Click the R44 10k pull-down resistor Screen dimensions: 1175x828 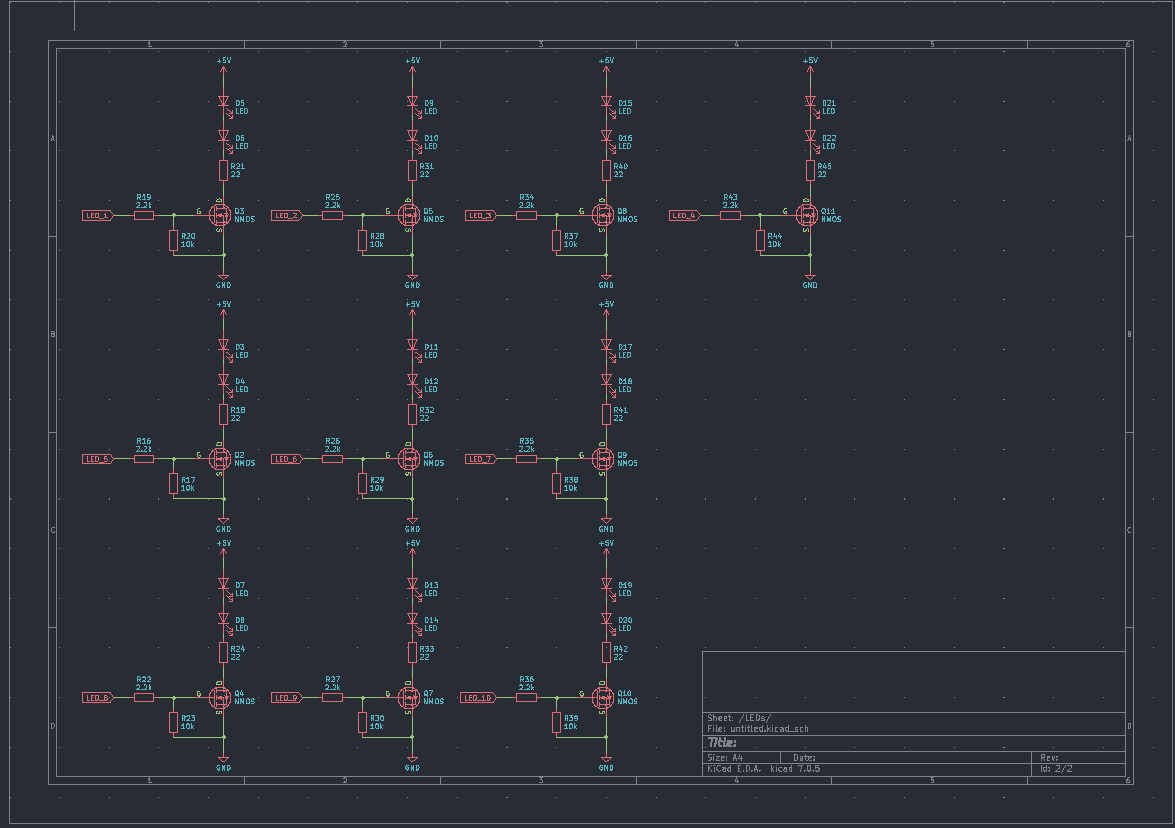coord(760,240)
